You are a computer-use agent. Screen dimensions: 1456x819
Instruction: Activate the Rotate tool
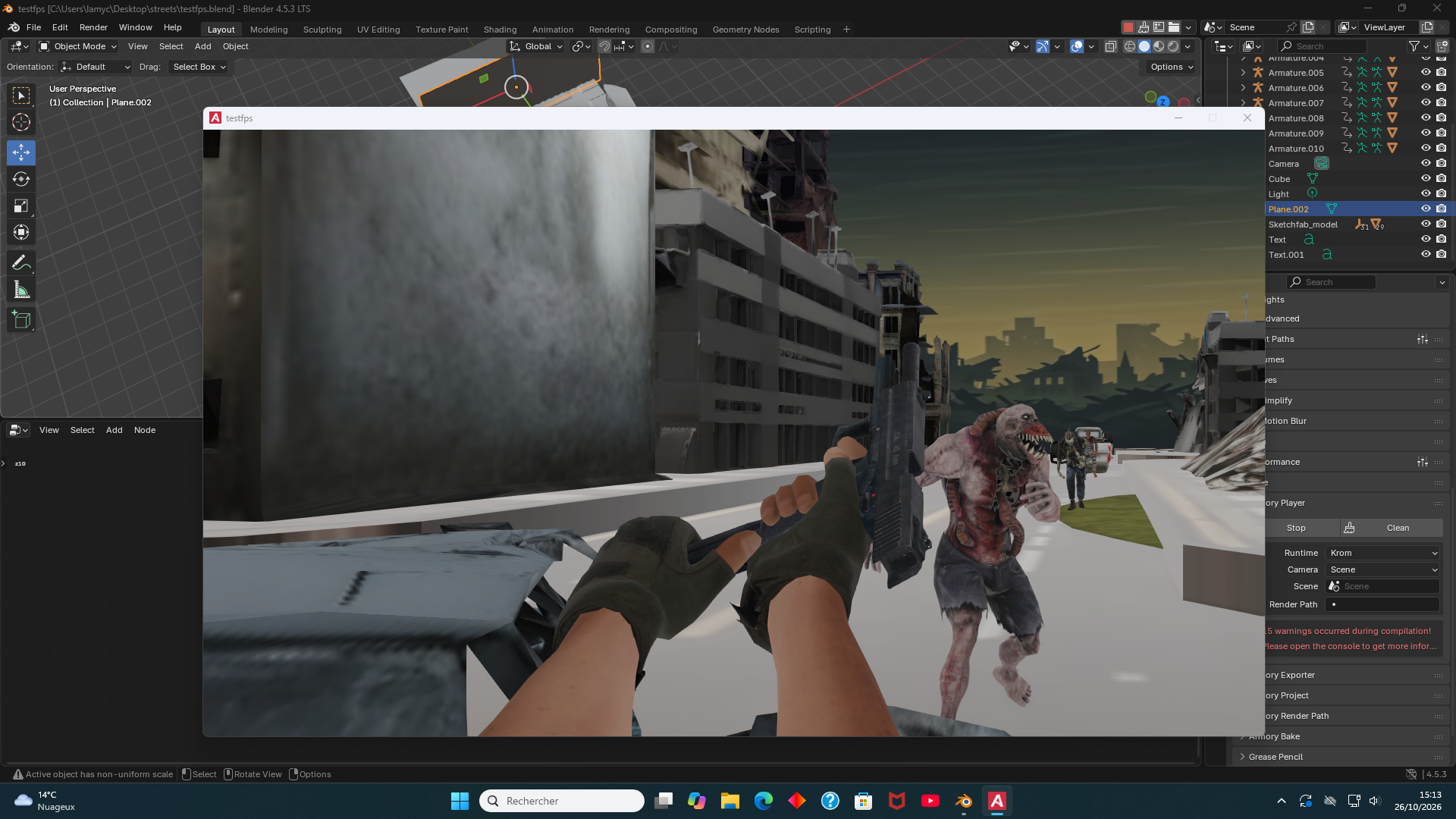(x=21, y=179)
